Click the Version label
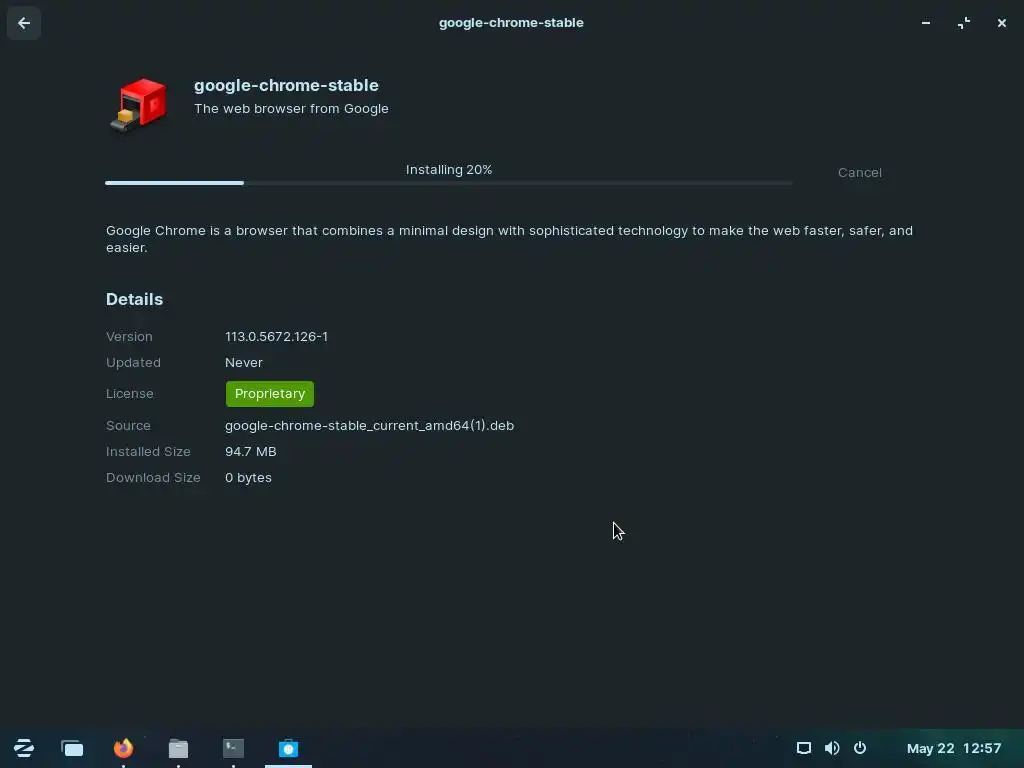 tap(129, 336)
